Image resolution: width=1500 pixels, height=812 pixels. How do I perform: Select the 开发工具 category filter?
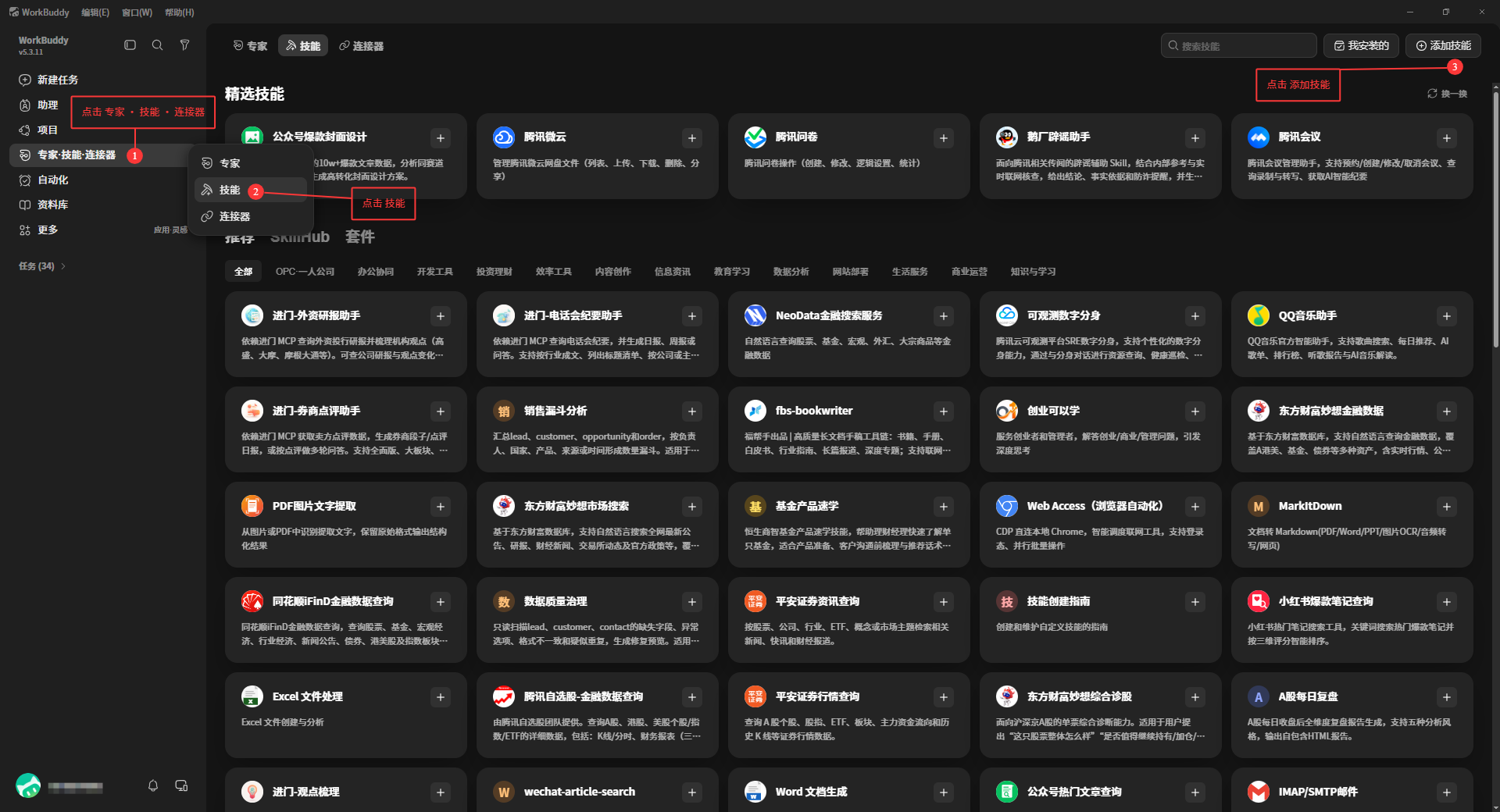(x=434, y=272)
